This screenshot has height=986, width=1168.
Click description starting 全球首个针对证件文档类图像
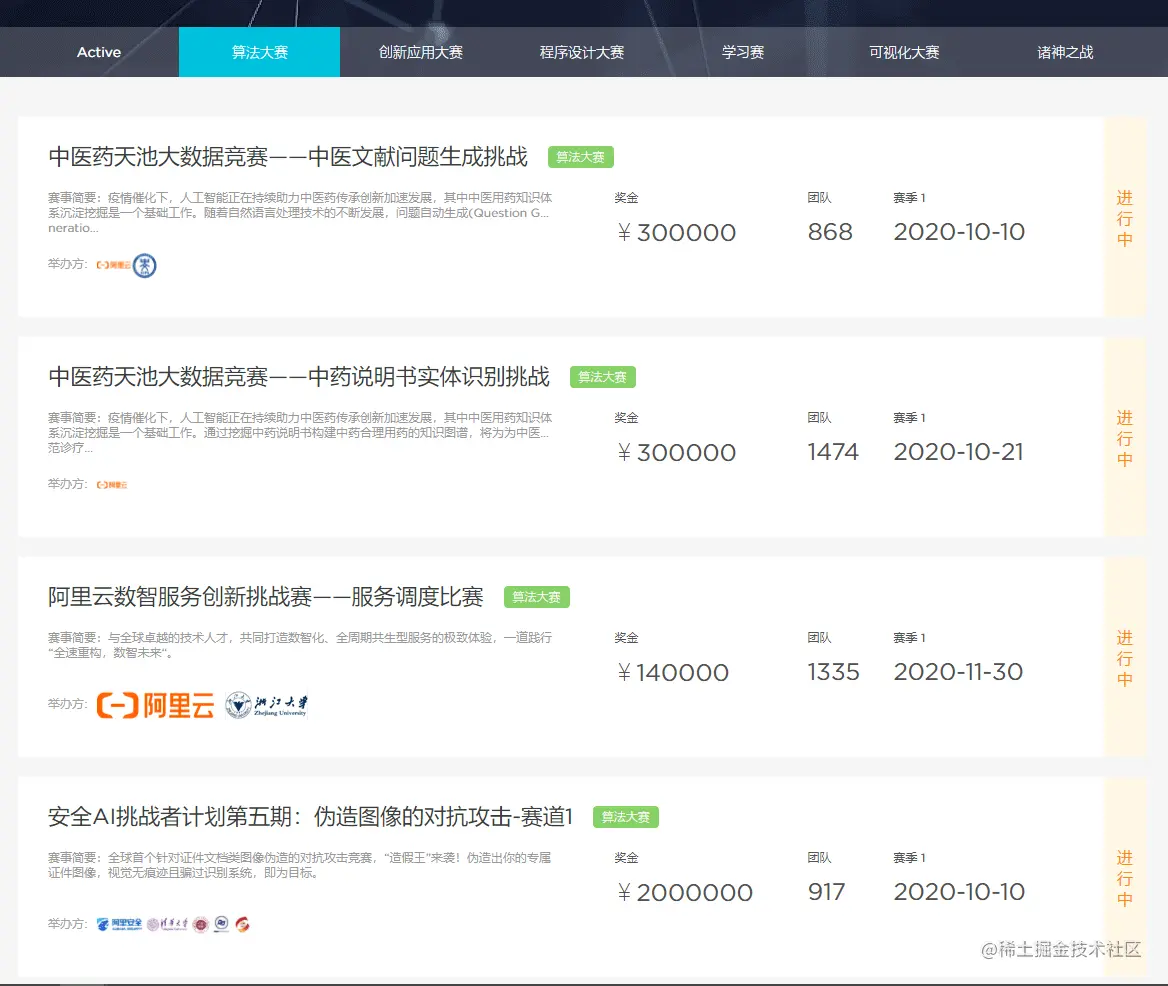299,865
